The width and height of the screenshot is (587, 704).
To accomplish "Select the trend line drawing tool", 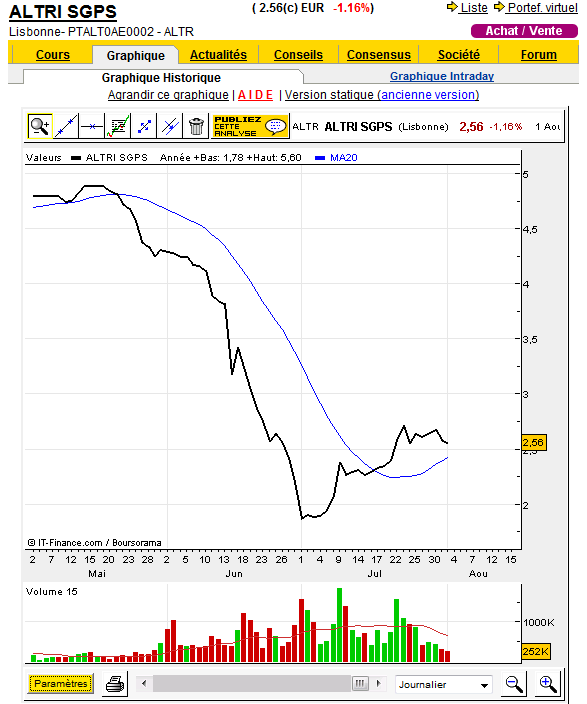I will tap(66, 126).
